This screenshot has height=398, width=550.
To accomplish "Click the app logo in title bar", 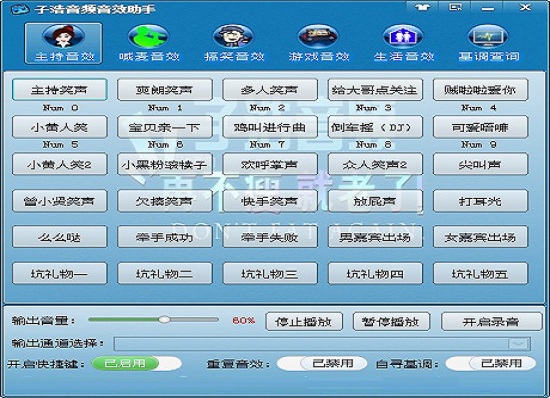I will [x=20, y=9].
